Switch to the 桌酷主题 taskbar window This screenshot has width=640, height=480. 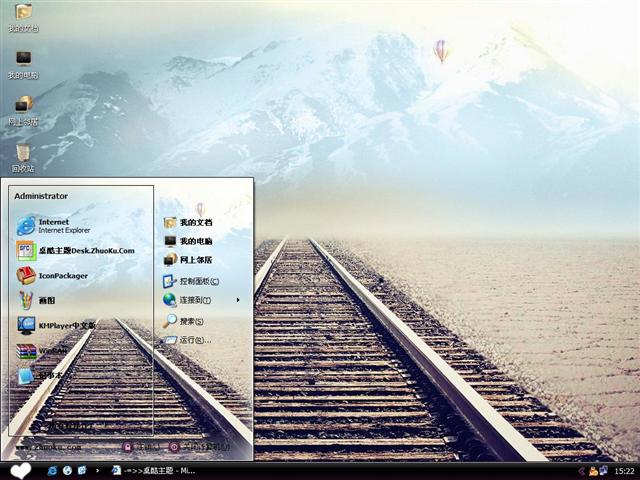coord(155,470)
